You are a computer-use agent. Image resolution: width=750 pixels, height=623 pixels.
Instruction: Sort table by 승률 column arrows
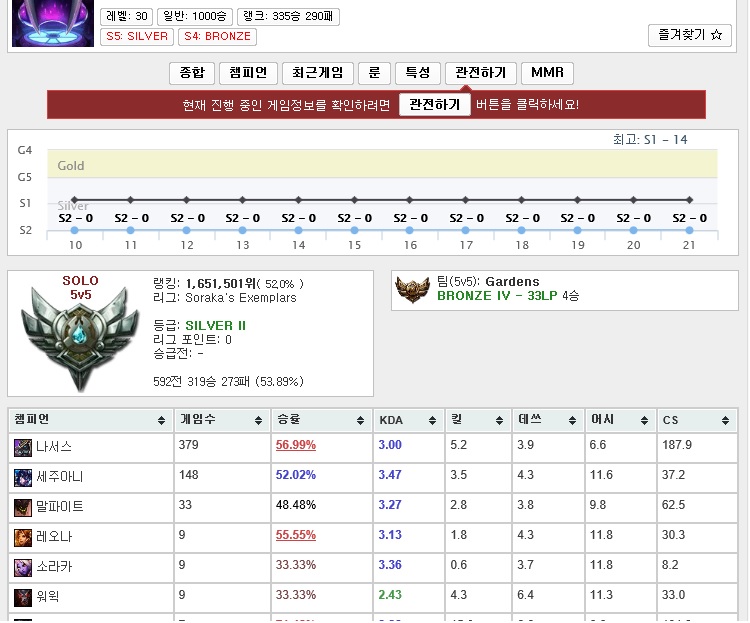coord(360,421)
